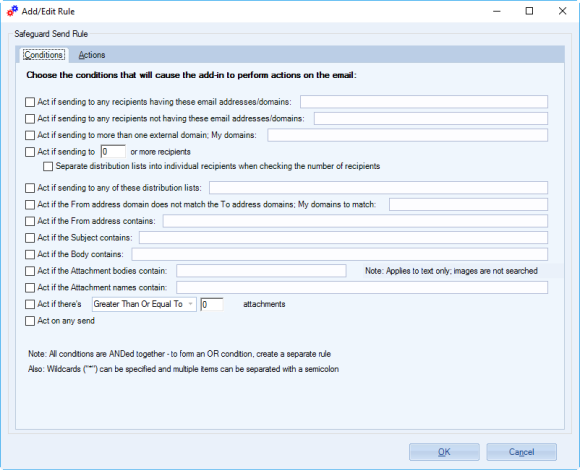Click the Add/Edit Rule gear icon in title bar
The width and height of the screenshot is (580, 470).
pyautogui.click(x=12, y=11)
